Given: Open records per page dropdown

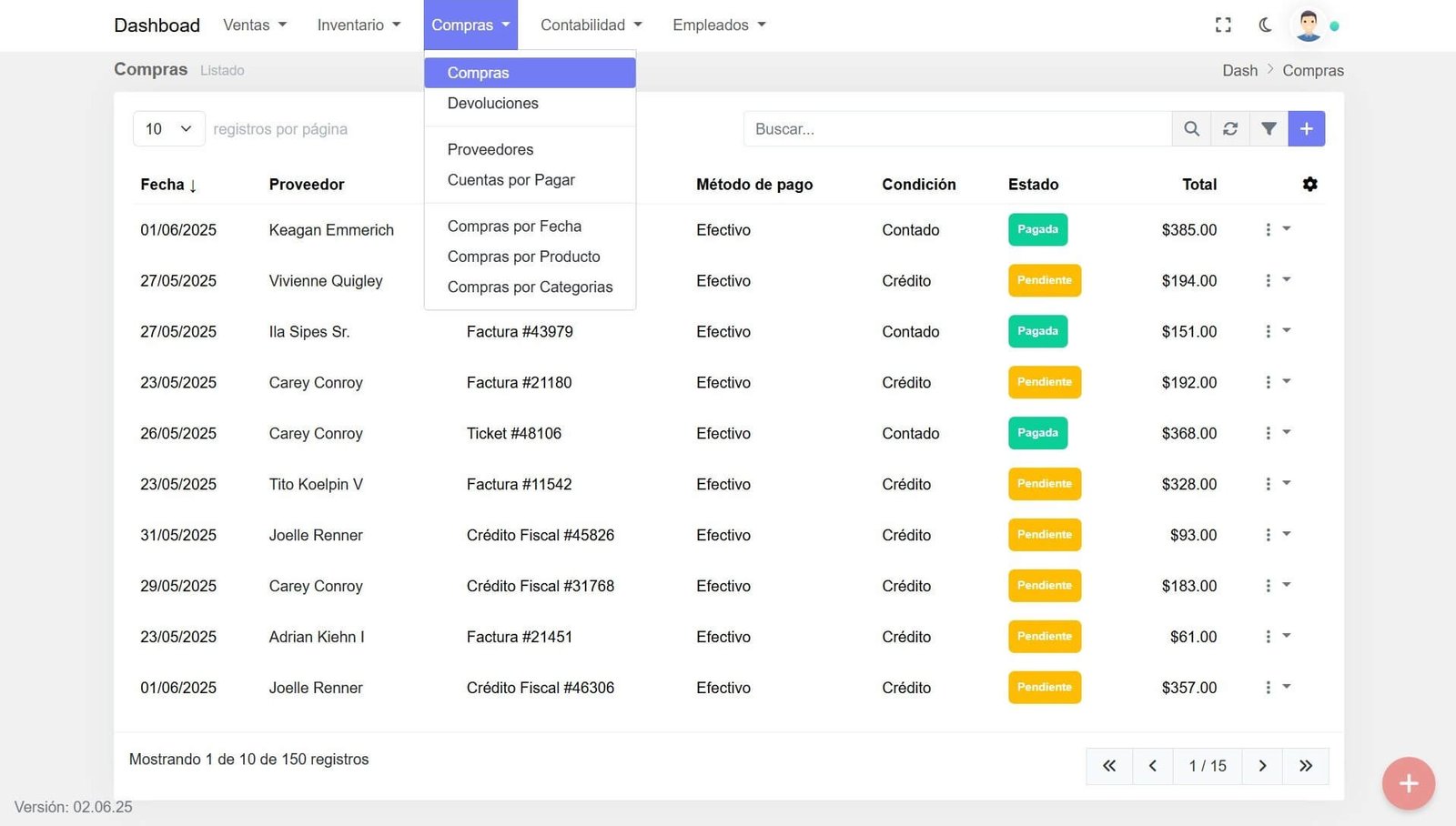Looking at the screenshot, I should coord(168,129).
